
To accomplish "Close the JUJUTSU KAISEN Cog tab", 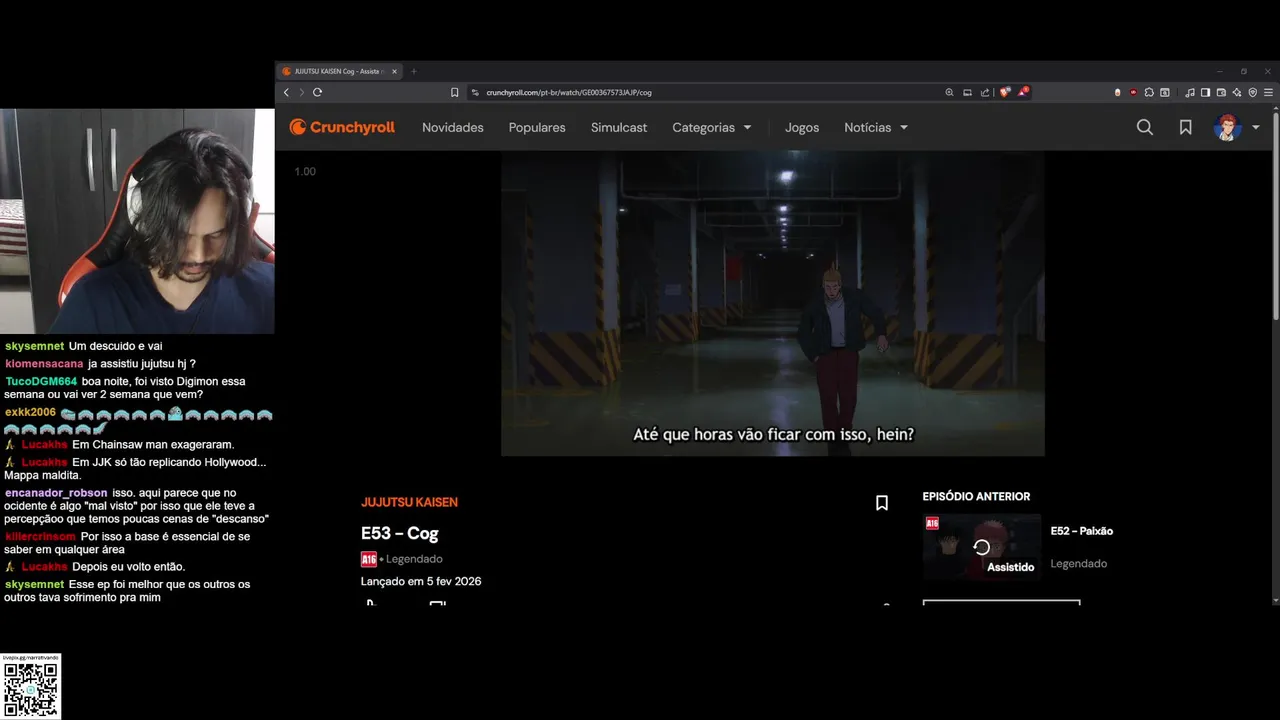I will [x=394, y=71].
